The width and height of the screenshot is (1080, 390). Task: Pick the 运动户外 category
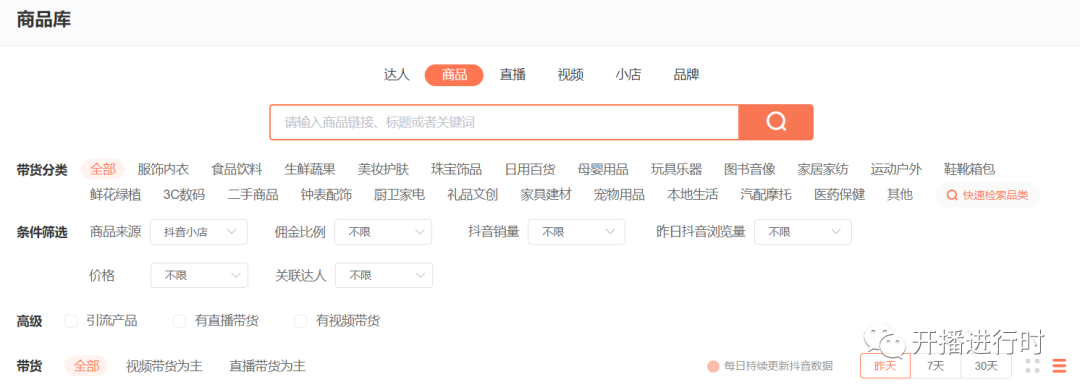pyautogui.click(x=896, y=169)
